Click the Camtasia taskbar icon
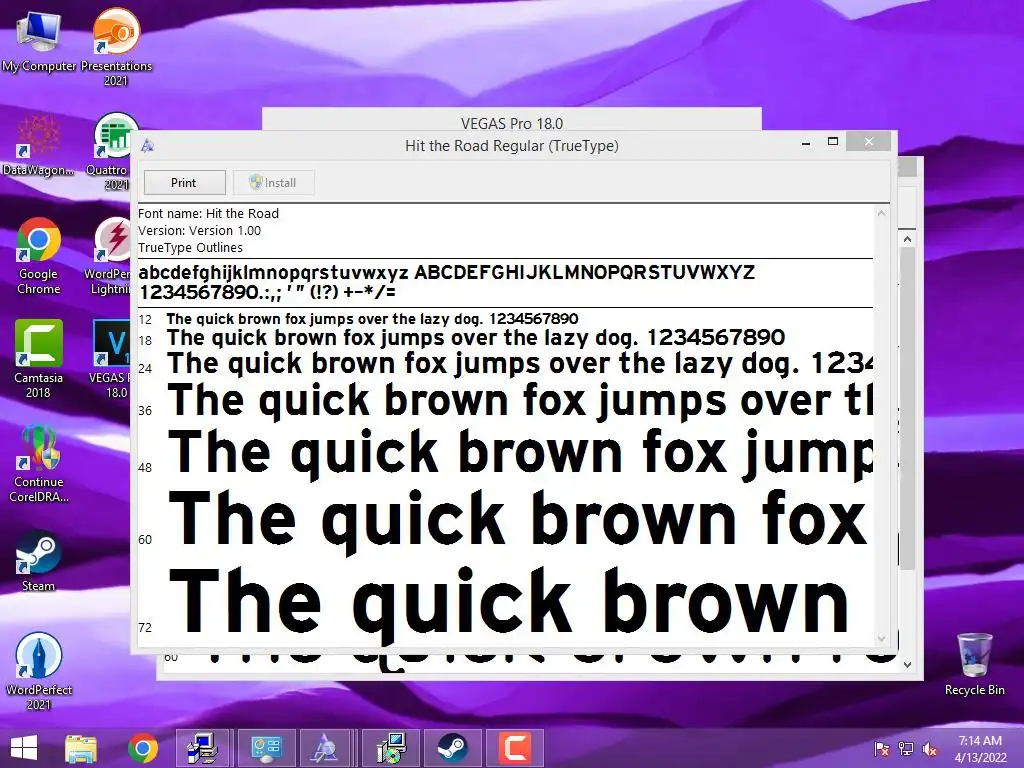Viewport: 1024px width, 768px height. pos(515,748)
